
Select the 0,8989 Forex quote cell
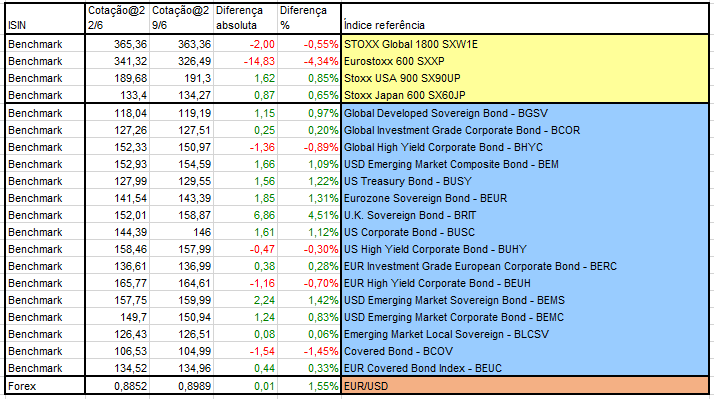(182, 386)
